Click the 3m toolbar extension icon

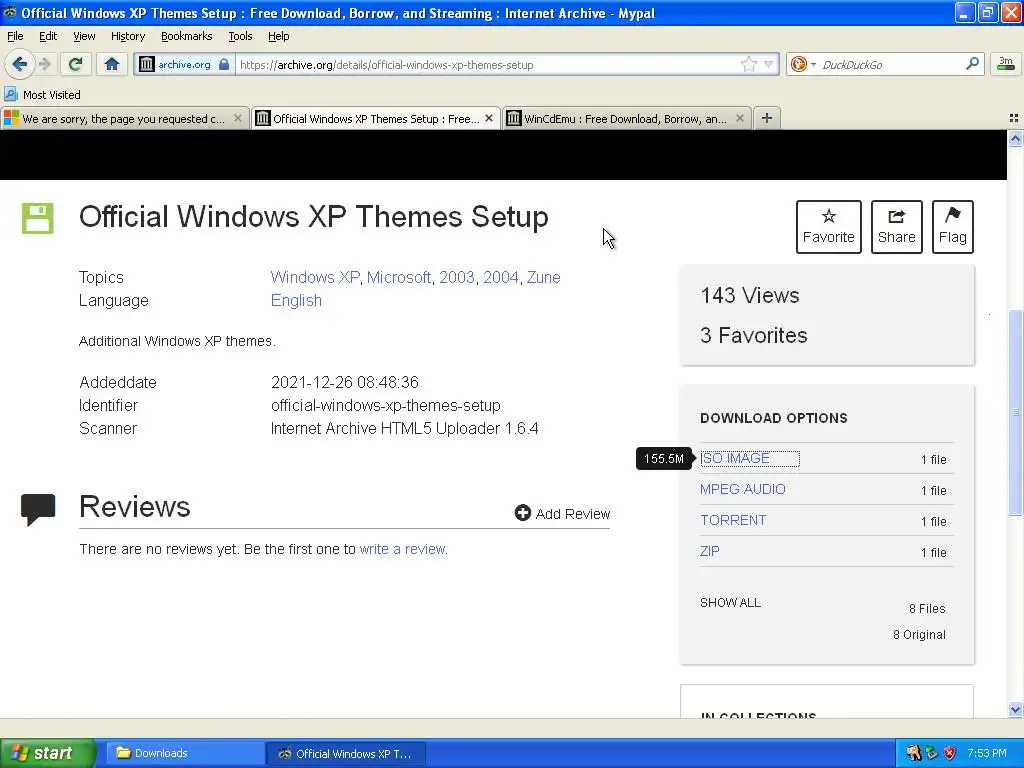[1005, 63]
